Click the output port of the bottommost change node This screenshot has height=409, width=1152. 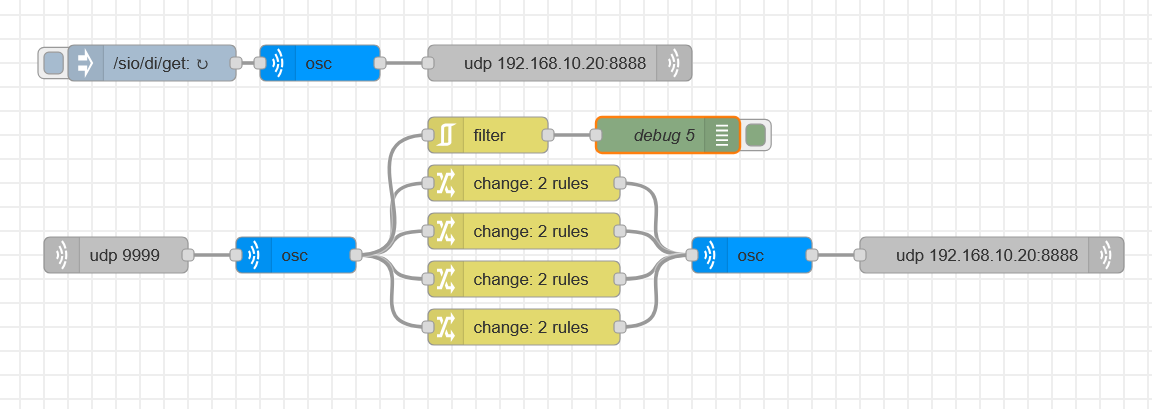pyautogui.click(x=619, y=327)
